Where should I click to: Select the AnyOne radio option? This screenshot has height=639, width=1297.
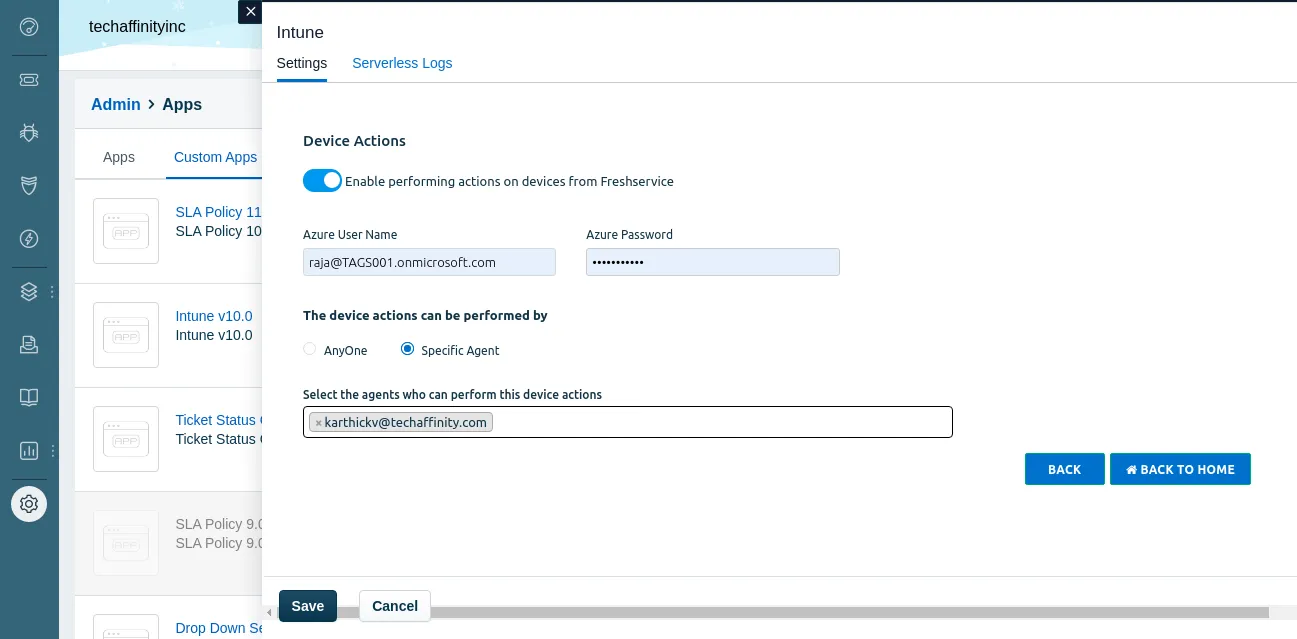(x=309, y=349)
